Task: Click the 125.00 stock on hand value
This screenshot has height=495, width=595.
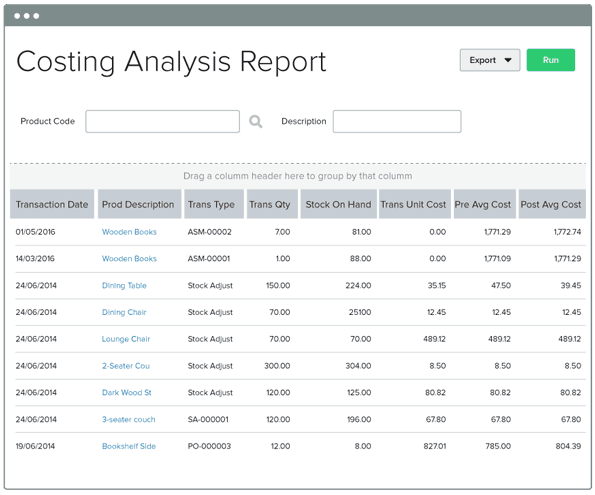Action: (x=359, y=393)
